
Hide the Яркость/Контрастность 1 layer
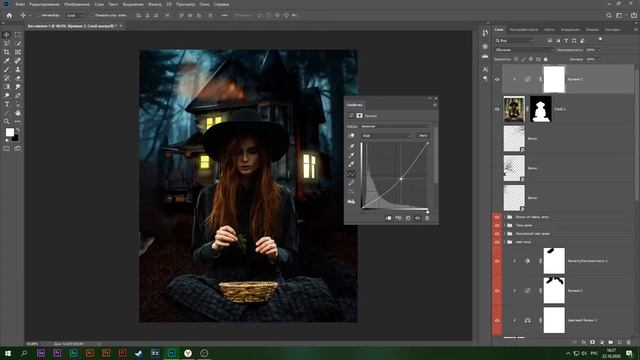pos(497,261)
